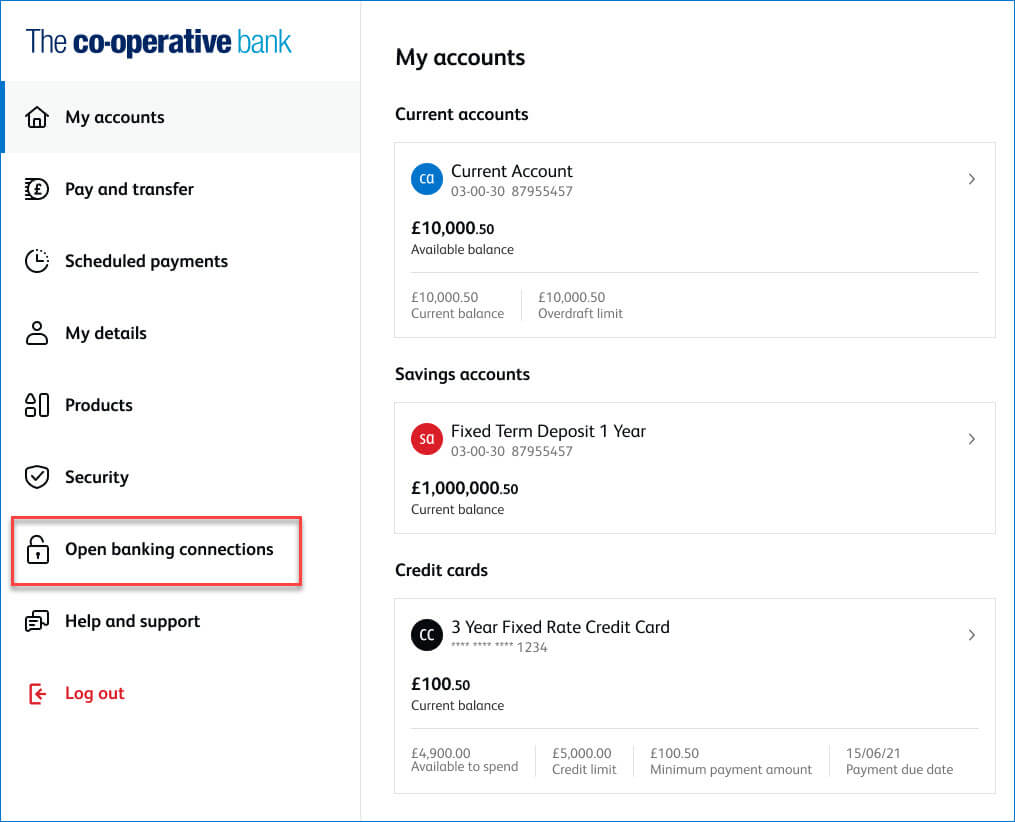This screenshot has width=1015, height=822.
Task: Open the Security section
Action: pyautogui.click(x=181, y=477)
